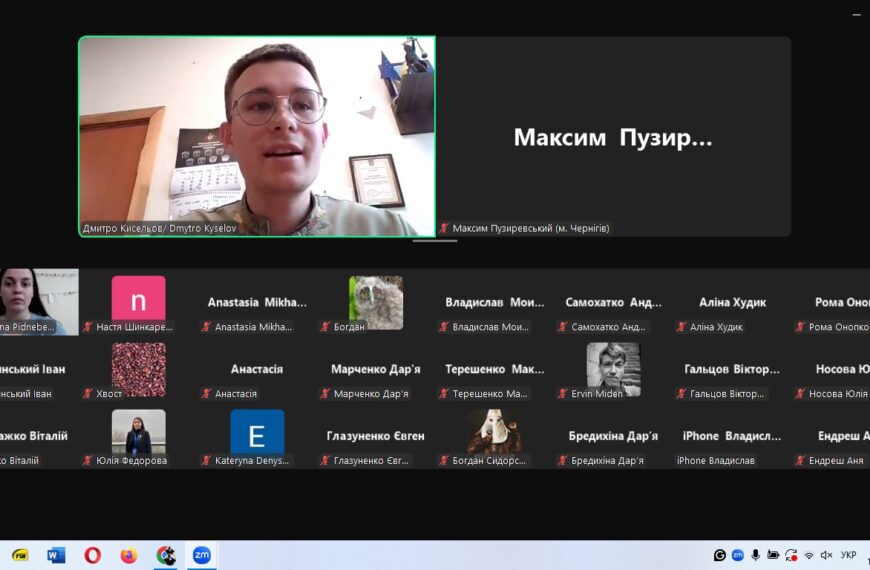The height and width of the screenshot is (570, 870).
Task: Select the Бредихіна Дар'я tile name
Action: [x=613, y=436]
